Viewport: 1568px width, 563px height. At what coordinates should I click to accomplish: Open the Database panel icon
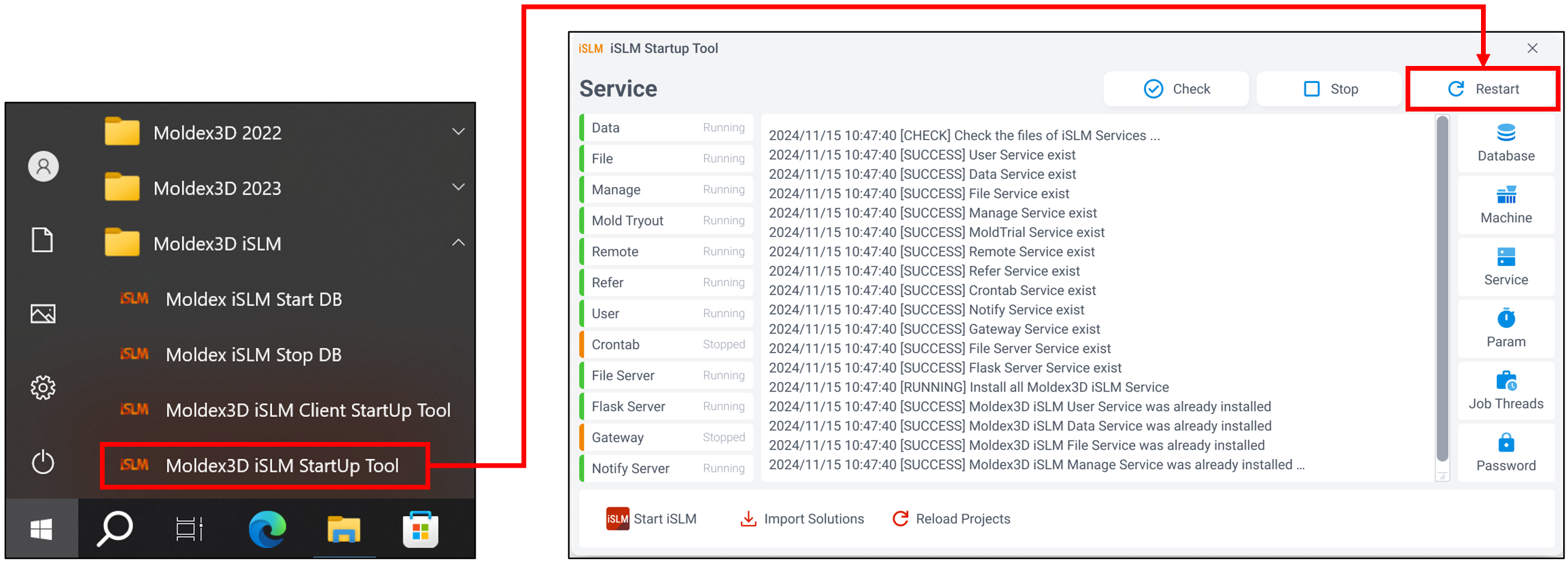(x=1505, y=133)
